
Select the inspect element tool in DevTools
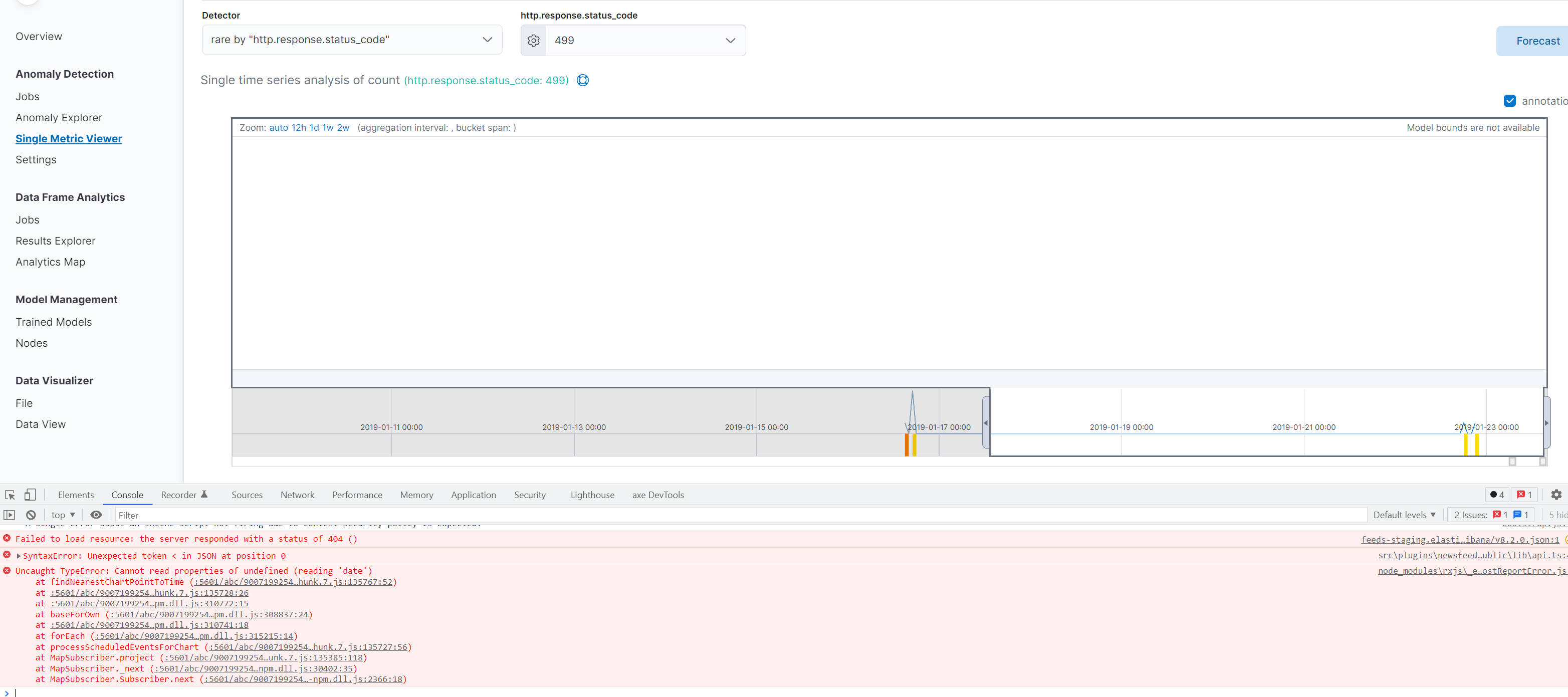9,495
